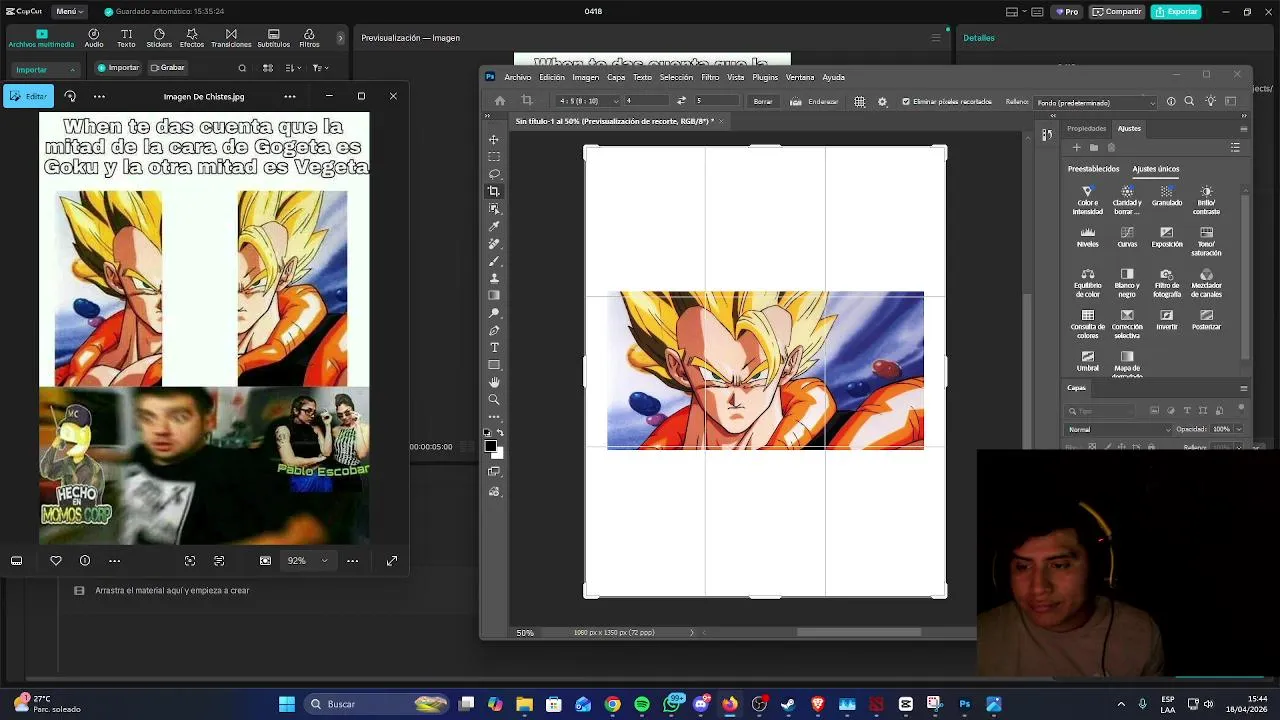Viewport: 1280px width, 720px height.
Task: Select the Hand tool
Action: pyautogui.click(x=494, y=382)
